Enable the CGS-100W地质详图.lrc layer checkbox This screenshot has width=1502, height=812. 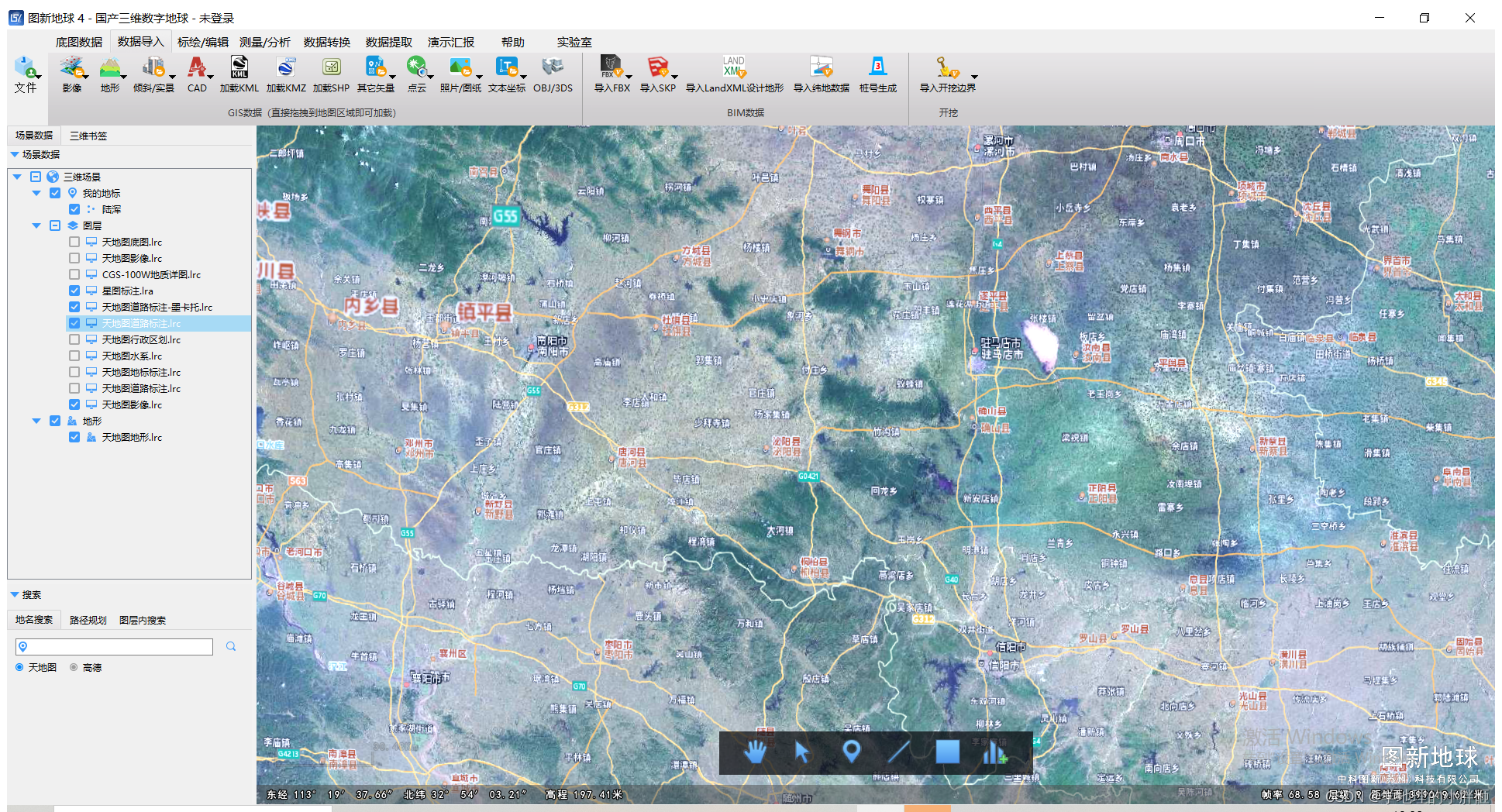pos(74,274)
